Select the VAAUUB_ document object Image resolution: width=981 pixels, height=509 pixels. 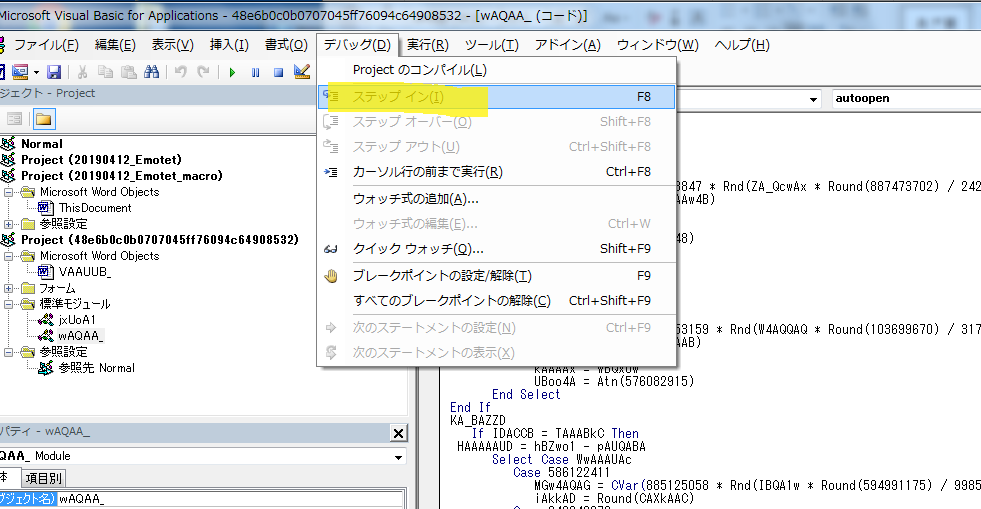[x=84, y=272]
